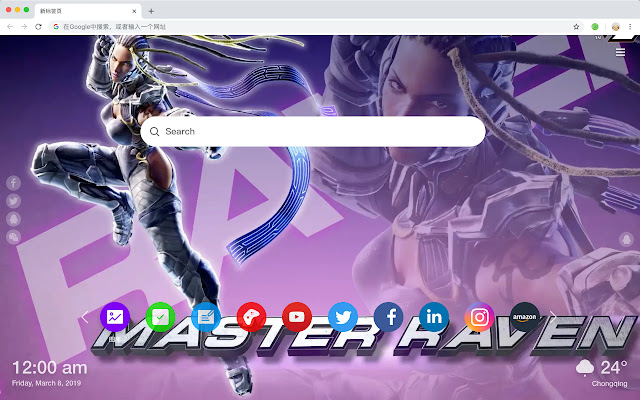Image resolution: width=640 pixels, height=400 pixels.
Task: Open the red game controller shortcut
Action: [251, 317]
